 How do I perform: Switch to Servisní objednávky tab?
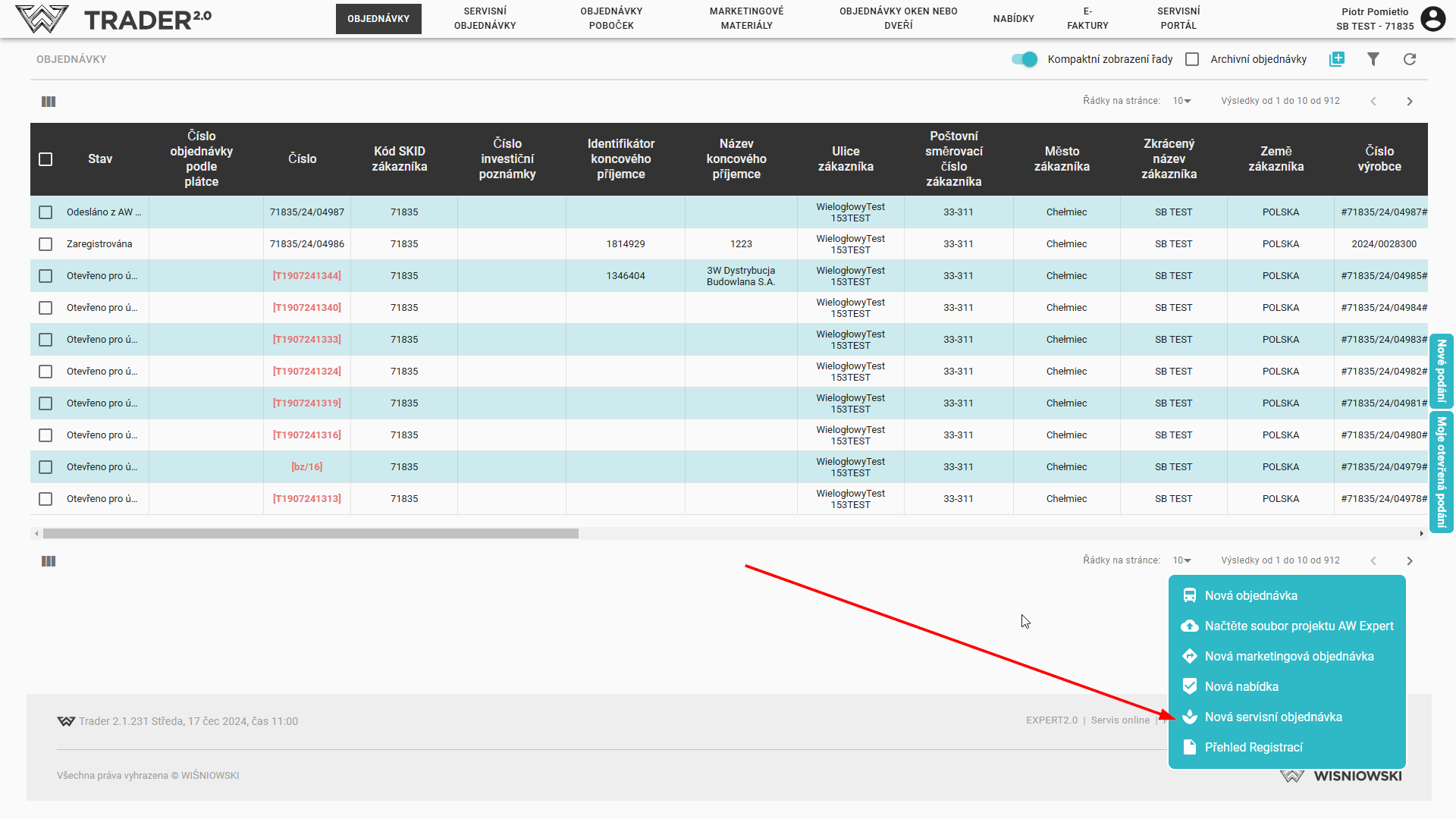pos(485,18)
